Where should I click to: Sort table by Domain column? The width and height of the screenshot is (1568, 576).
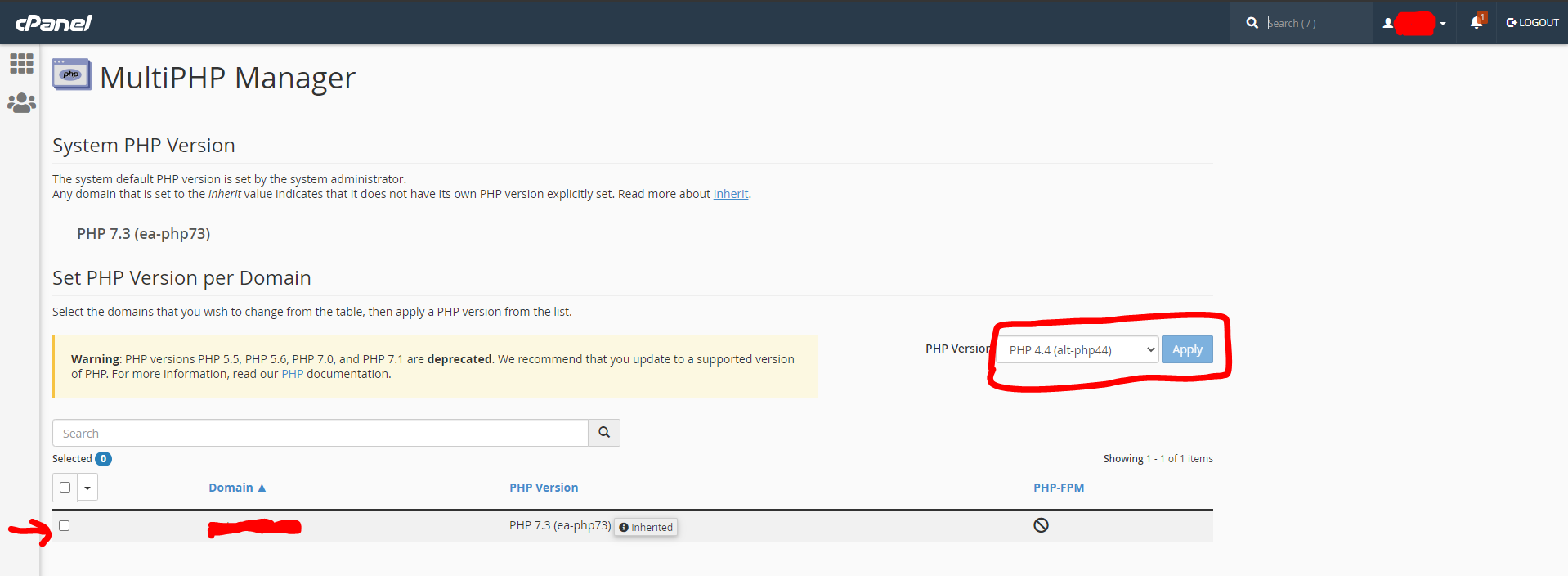point(236,488)
